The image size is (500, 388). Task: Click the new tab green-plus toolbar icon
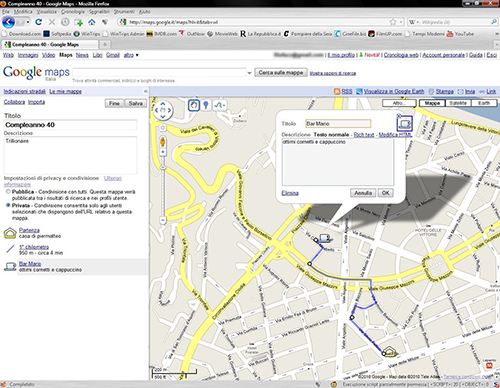79,22
